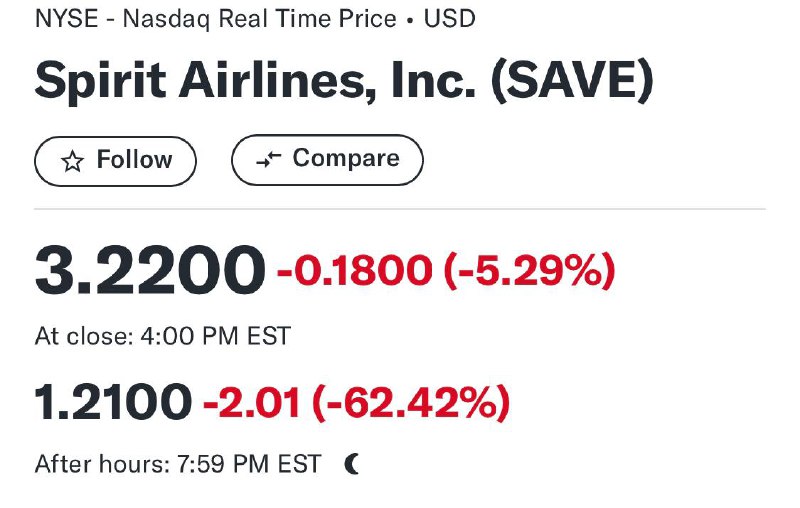Viewport: 800px width, 508px height.
Task: Click the Follow label text
Action: 135,160
